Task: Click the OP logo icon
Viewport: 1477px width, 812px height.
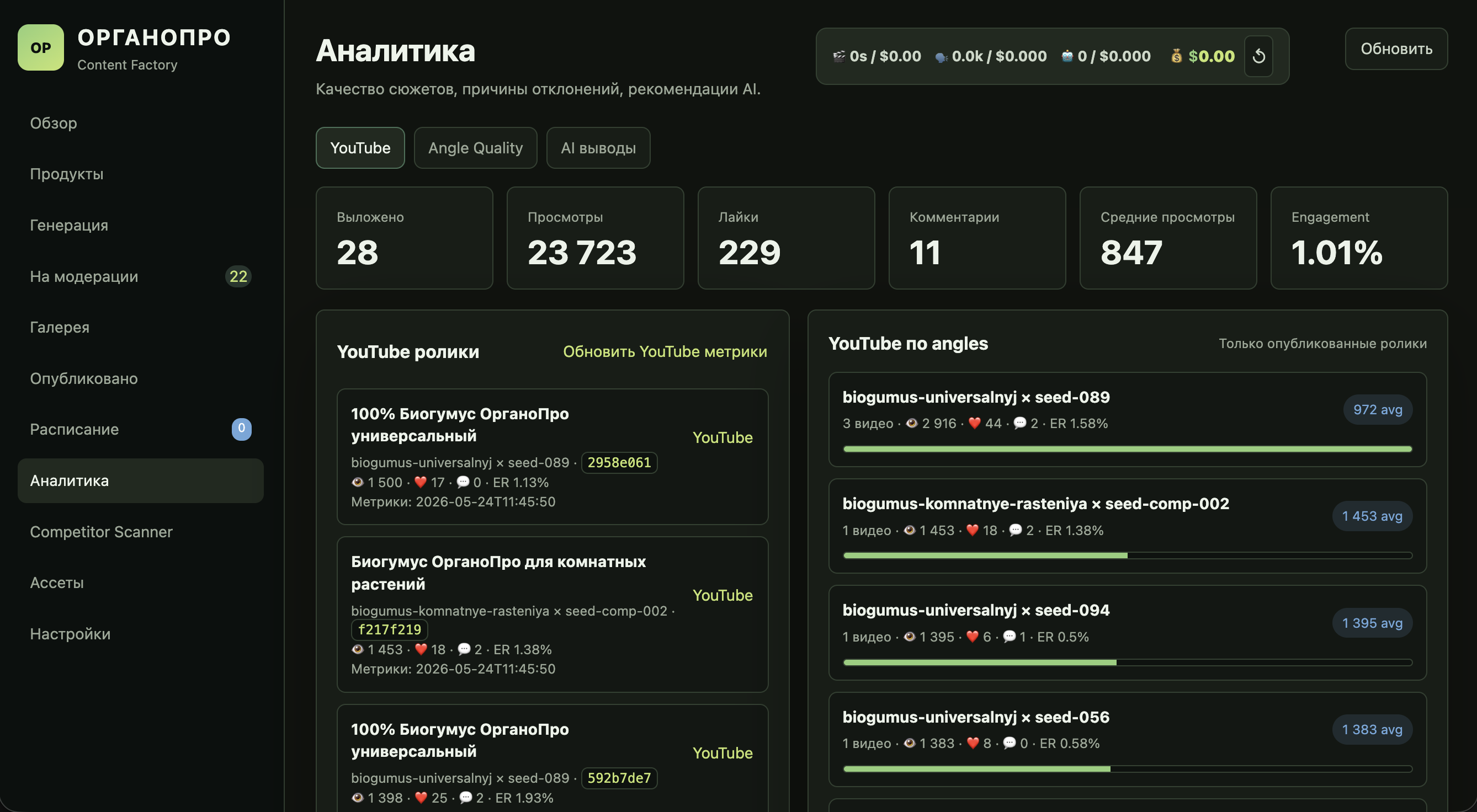Action: click(41, 47)
